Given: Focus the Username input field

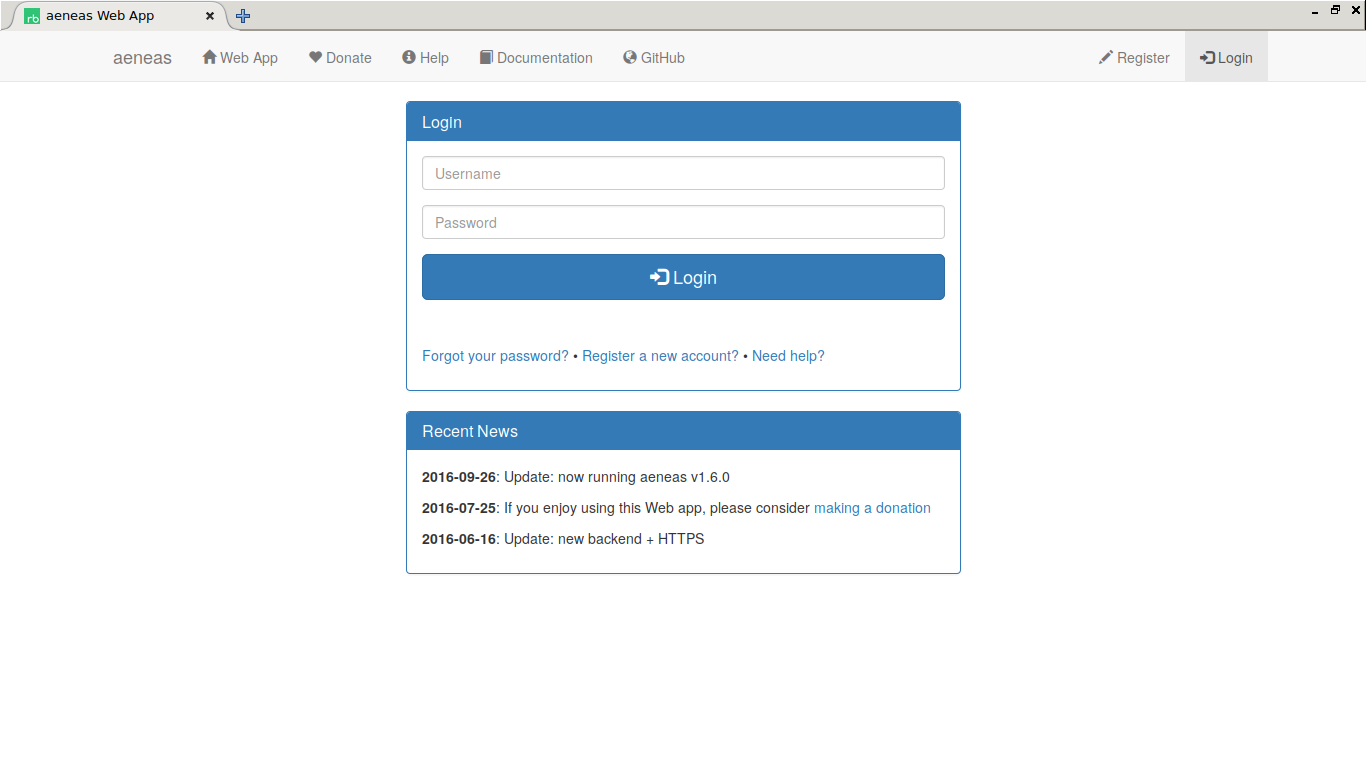Looking at the screenshot, I should (683, 173).
